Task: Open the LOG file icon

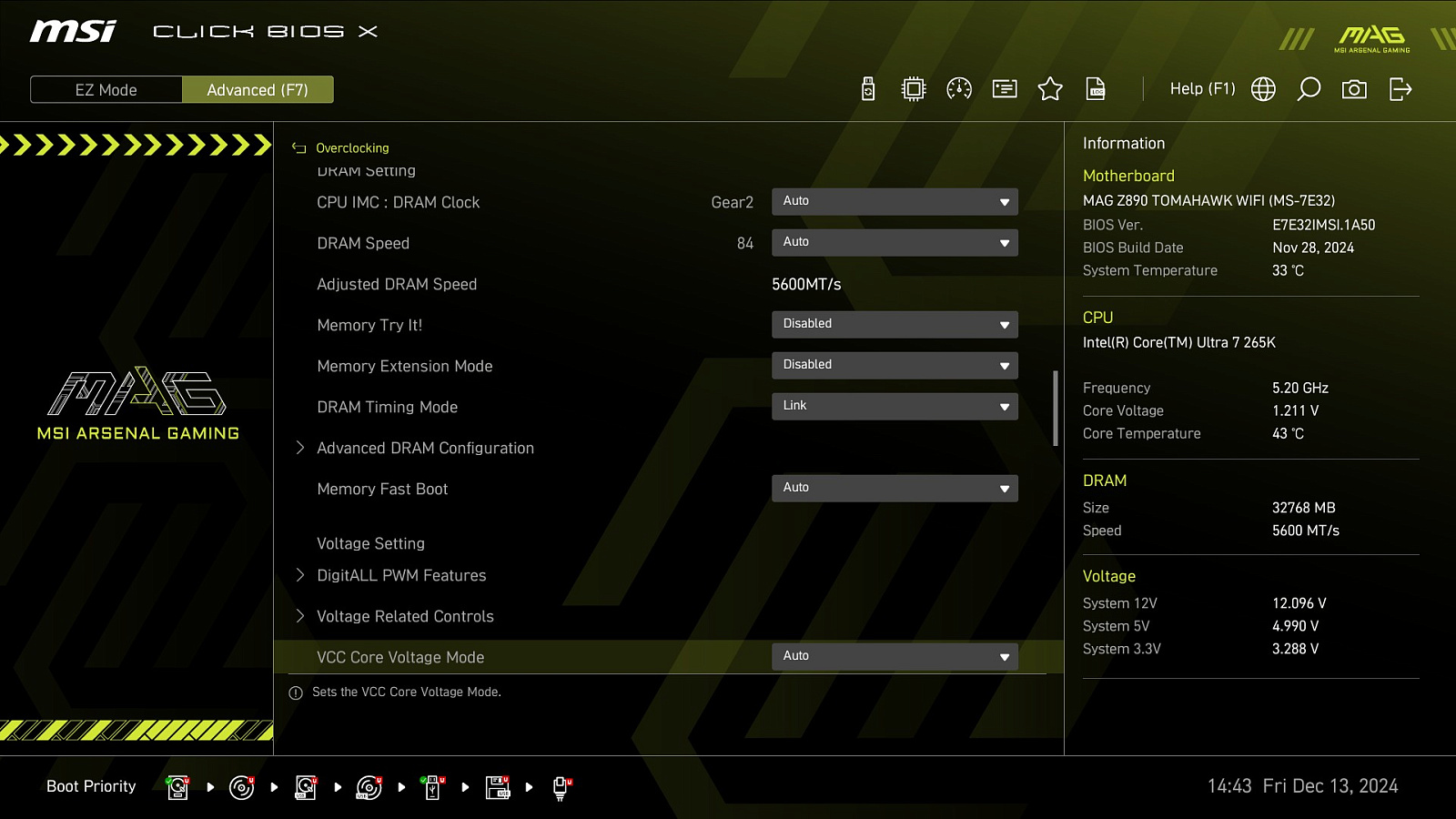Action: click(1096, 89)
